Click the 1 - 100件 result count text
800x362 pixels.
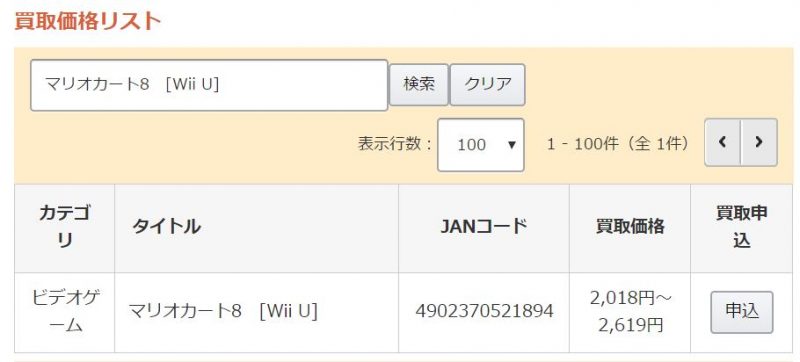coord(618,144)
